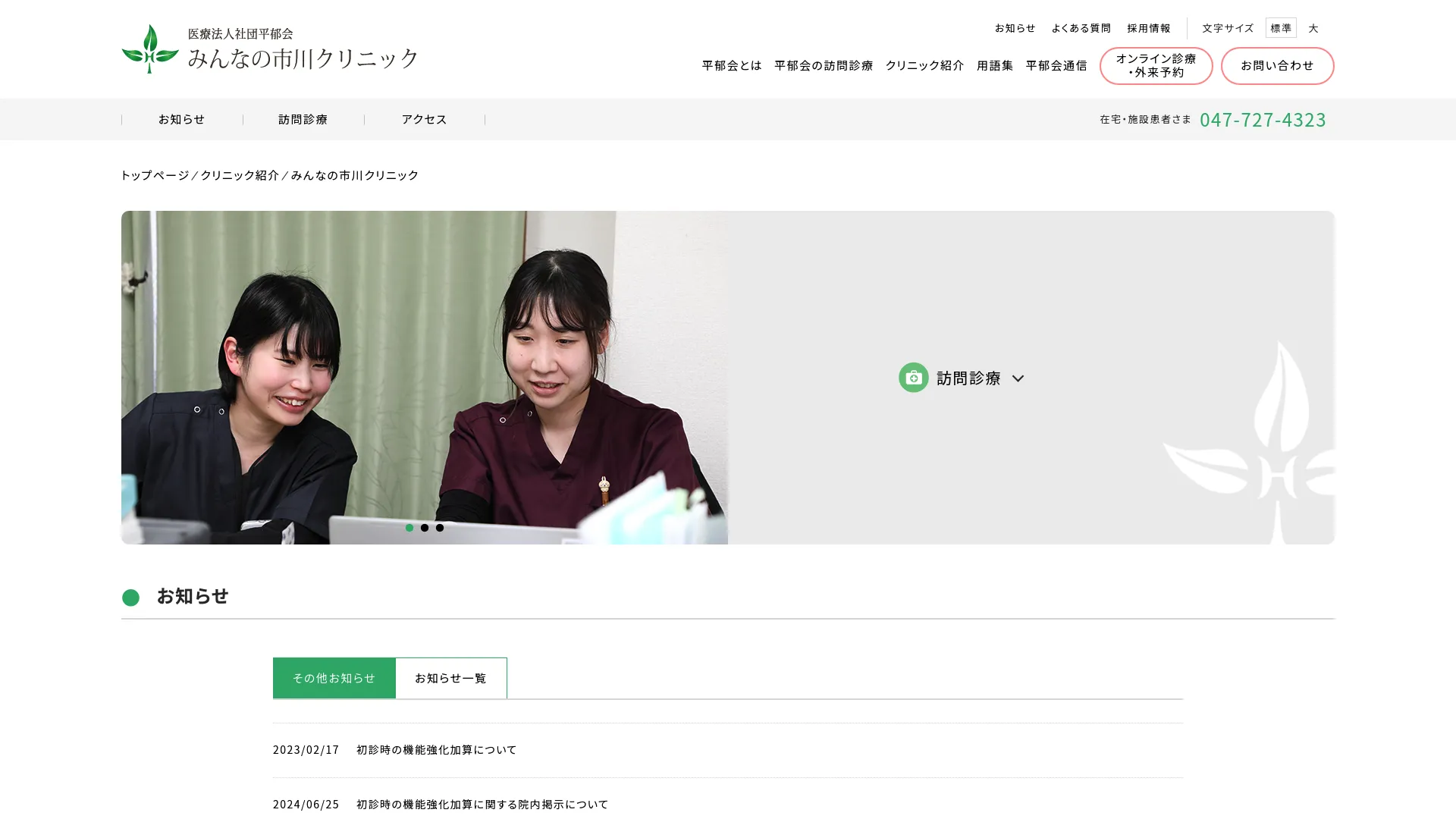Click クリニック紹介 breadcrumb
This screenshot has height=819, width=1456.
240,175
